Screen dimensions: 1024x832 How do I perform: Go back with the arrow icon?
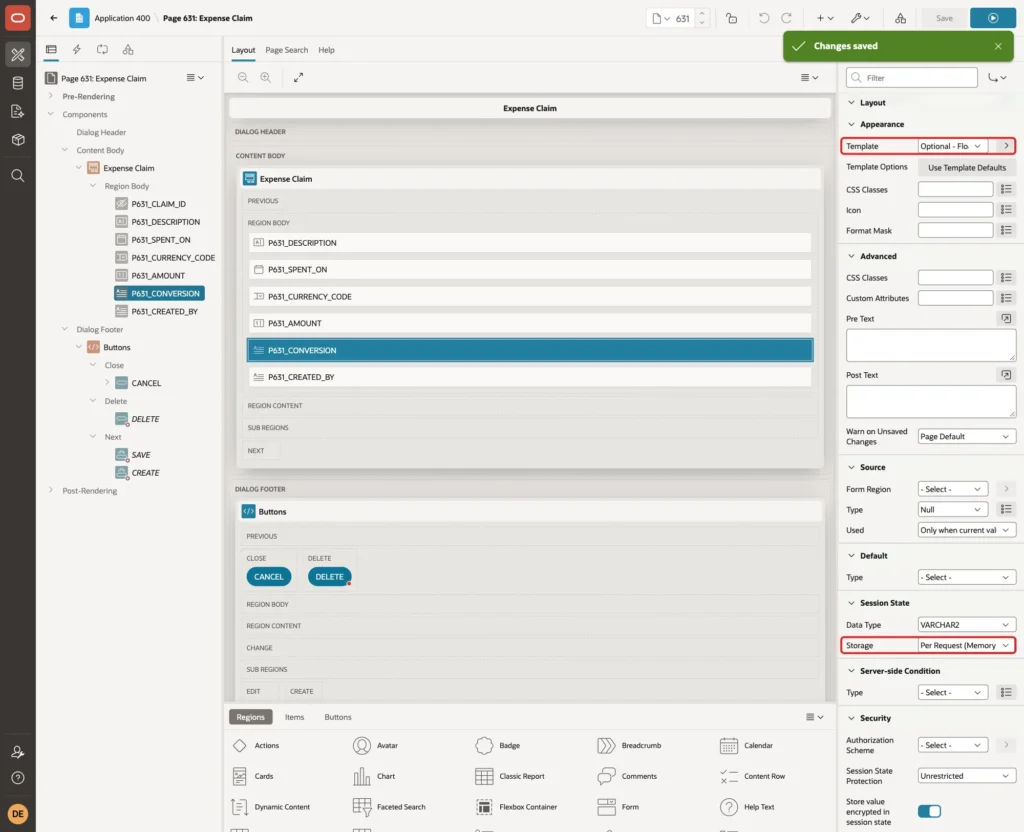[x=54, y=18]
